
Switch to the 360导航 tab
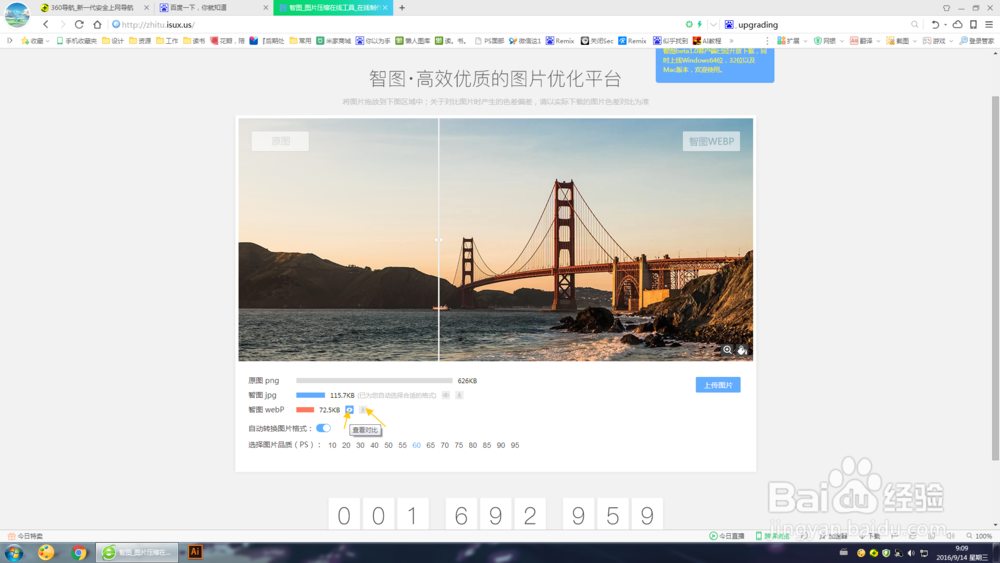click(x=92, y=8)
